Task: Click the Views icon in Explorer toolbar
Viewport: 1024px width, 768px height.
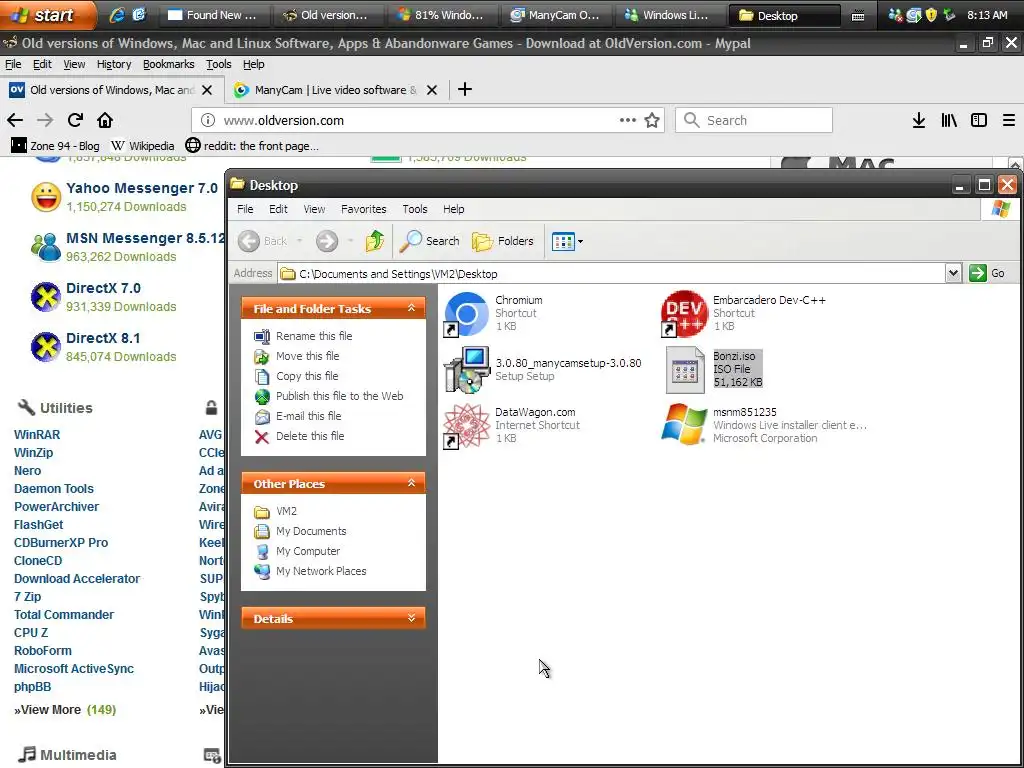Action: click(x=563, y=241)
